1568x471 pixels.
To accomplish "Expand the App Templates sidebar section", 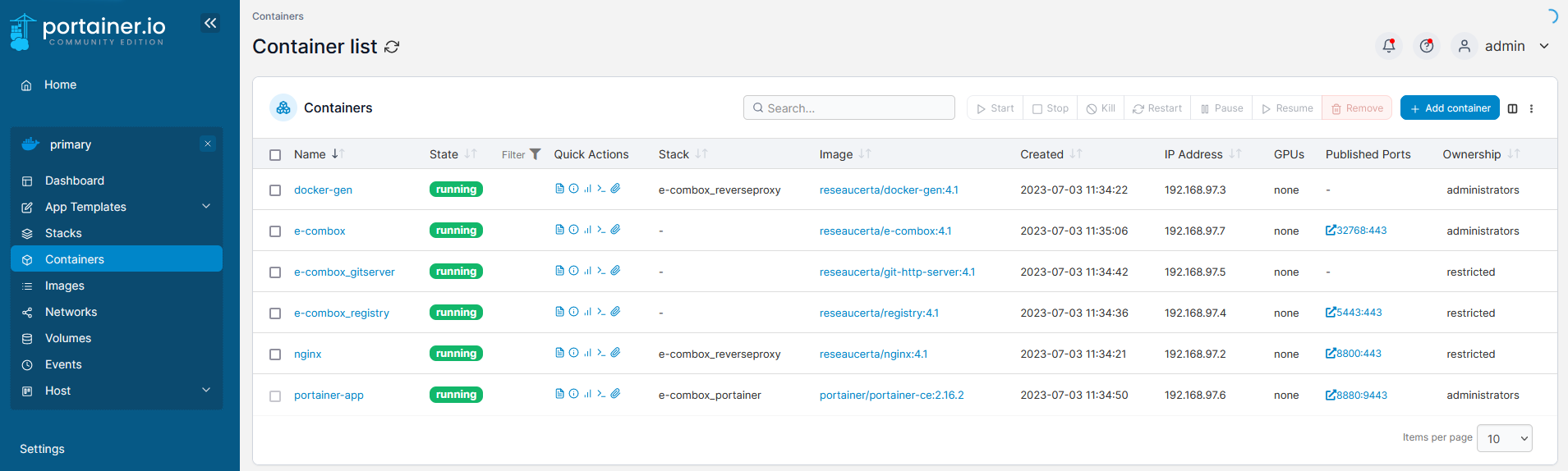I will pyautogui.click(x=206, y=207).
